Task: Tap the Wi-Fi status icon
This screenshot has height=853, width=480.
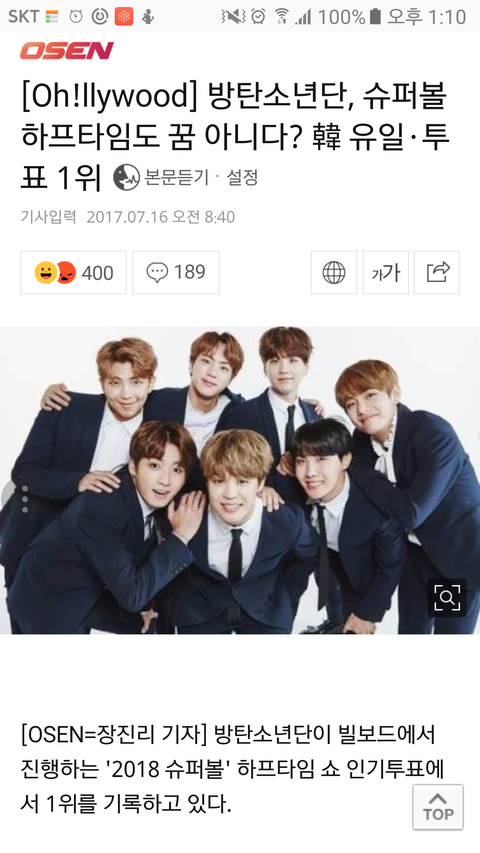Action: coord(281,17)
